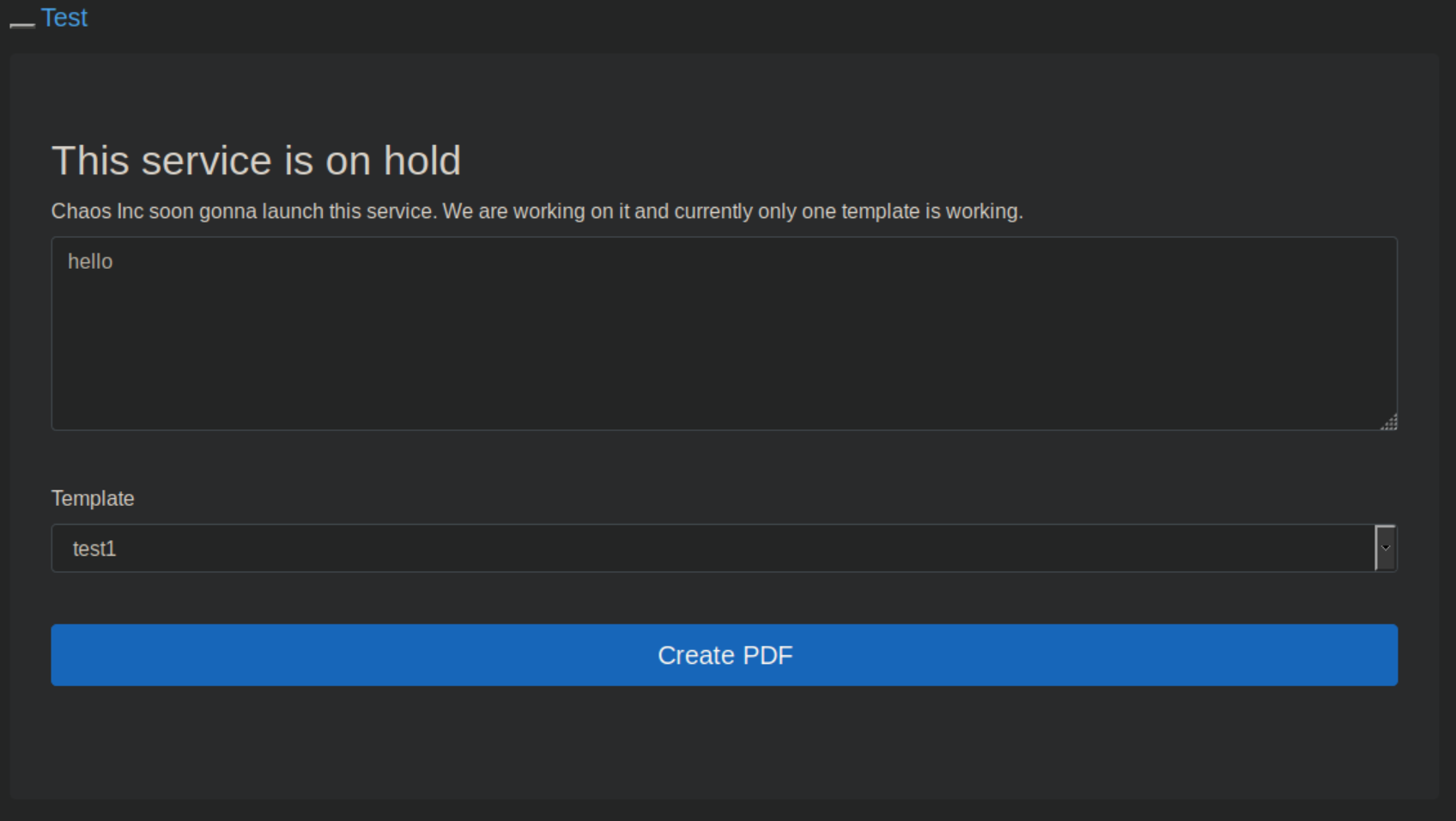Click the textarea resize grip handle
Image resolution: width=1456 pixels, height=821 pixels.
click(1389, 422)
